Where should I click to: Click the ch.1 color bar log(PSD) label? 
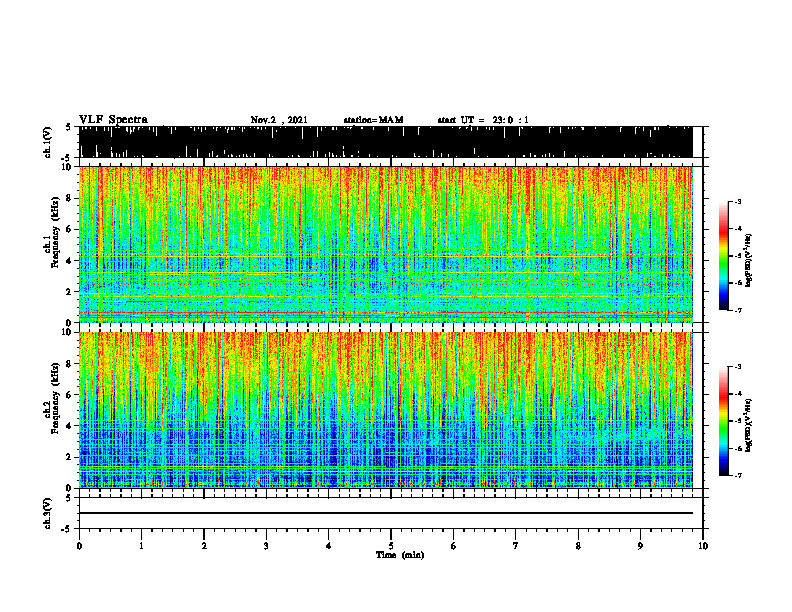(749, 261)
